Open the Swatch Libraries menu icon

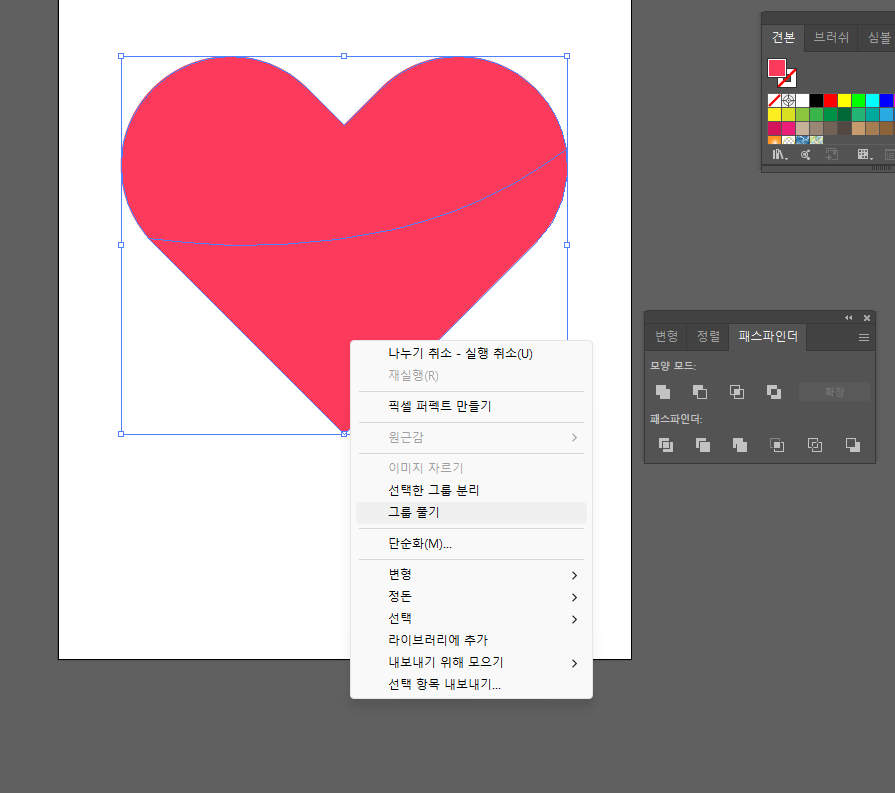point(778,154)
